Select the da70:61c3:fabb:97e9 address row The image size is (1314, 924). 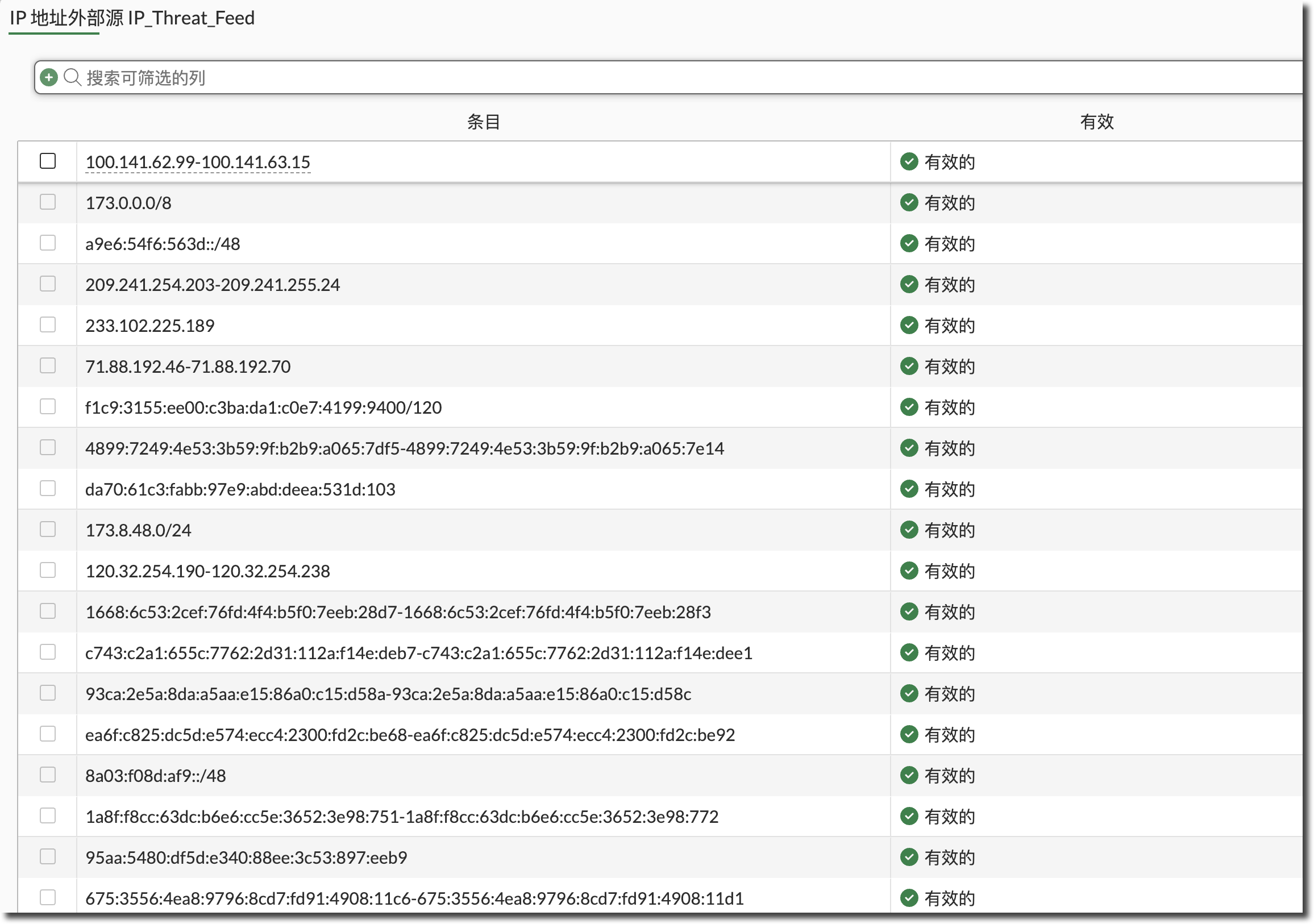coord(240,490)
